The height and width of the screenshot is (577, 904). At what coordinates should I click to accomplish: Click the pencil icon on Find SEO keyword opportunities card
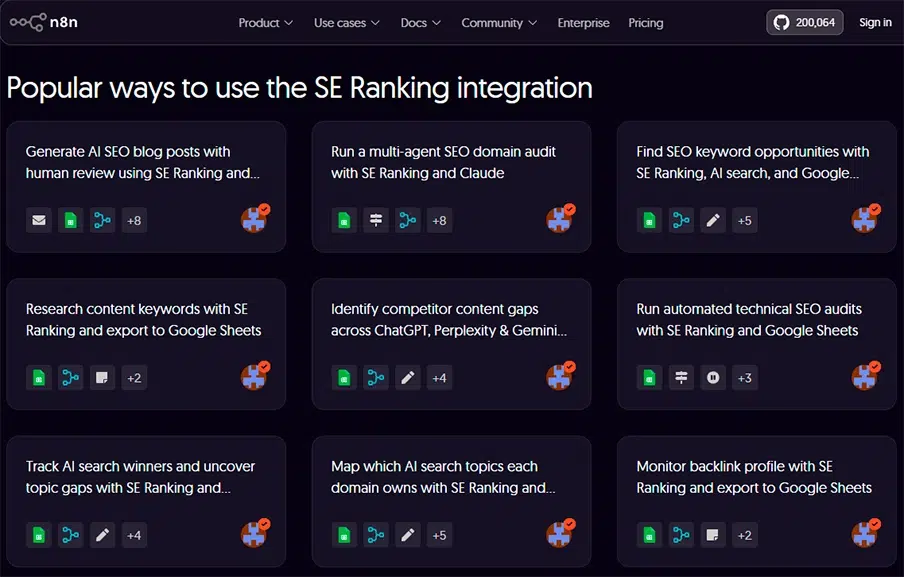(x=713, y=220)
